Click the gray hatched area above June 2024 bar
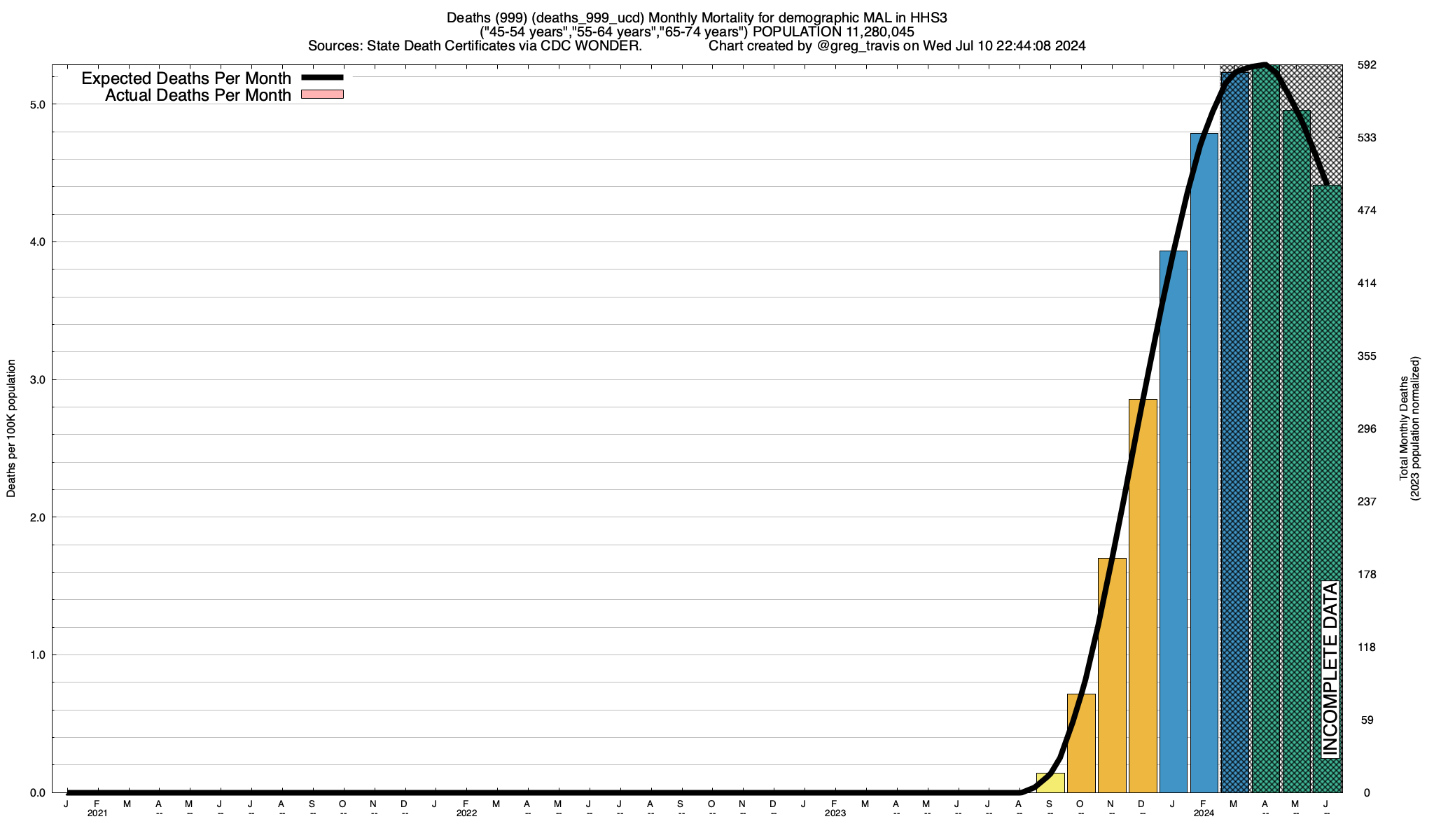 point(1328,125)
